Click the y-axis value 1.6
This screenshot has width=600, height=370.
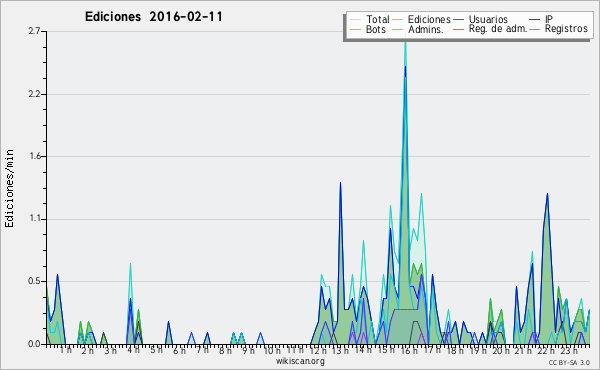[36, 156]
